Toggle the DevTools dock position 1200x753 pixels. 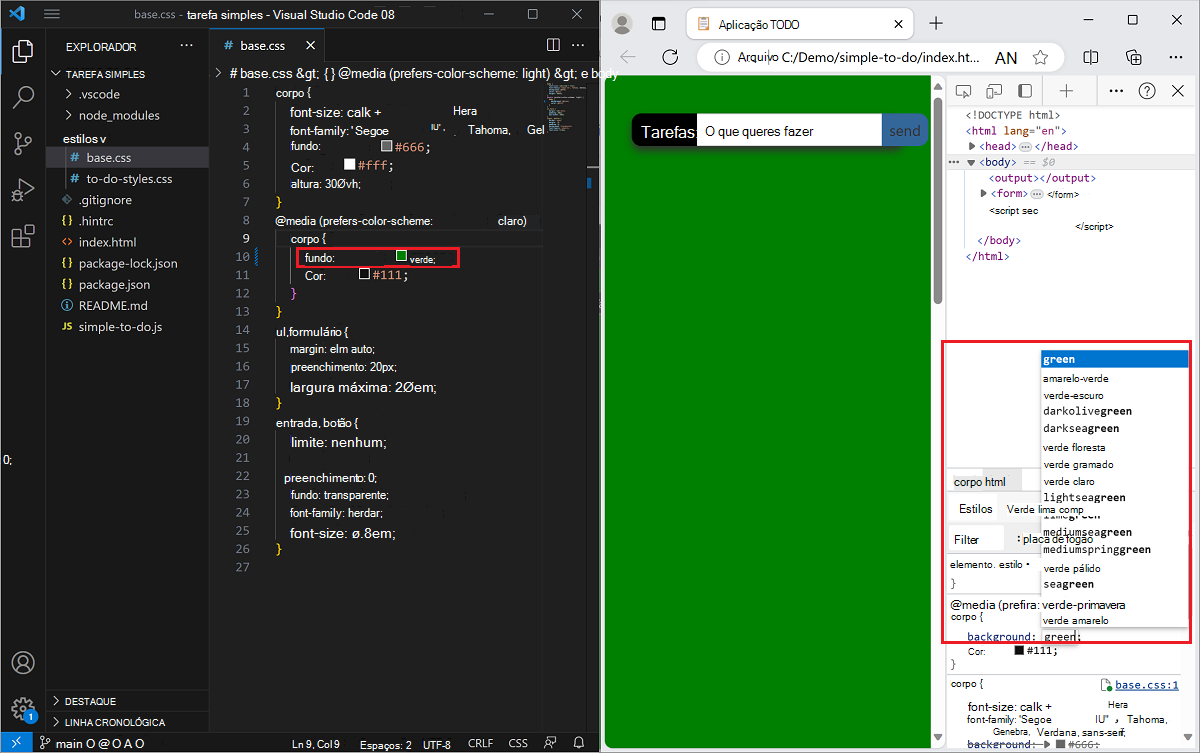pyautogui.click(x=1024, y=90)
